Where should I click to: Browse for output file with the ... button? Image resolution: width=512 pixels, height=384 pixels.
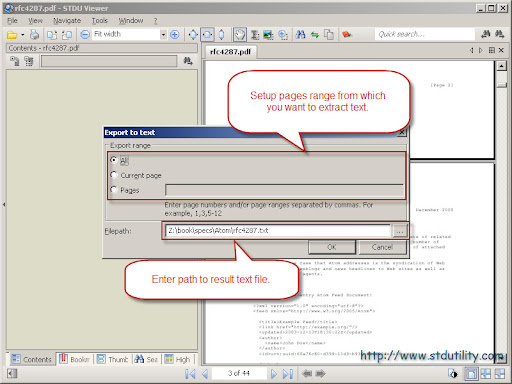point(400,231)
